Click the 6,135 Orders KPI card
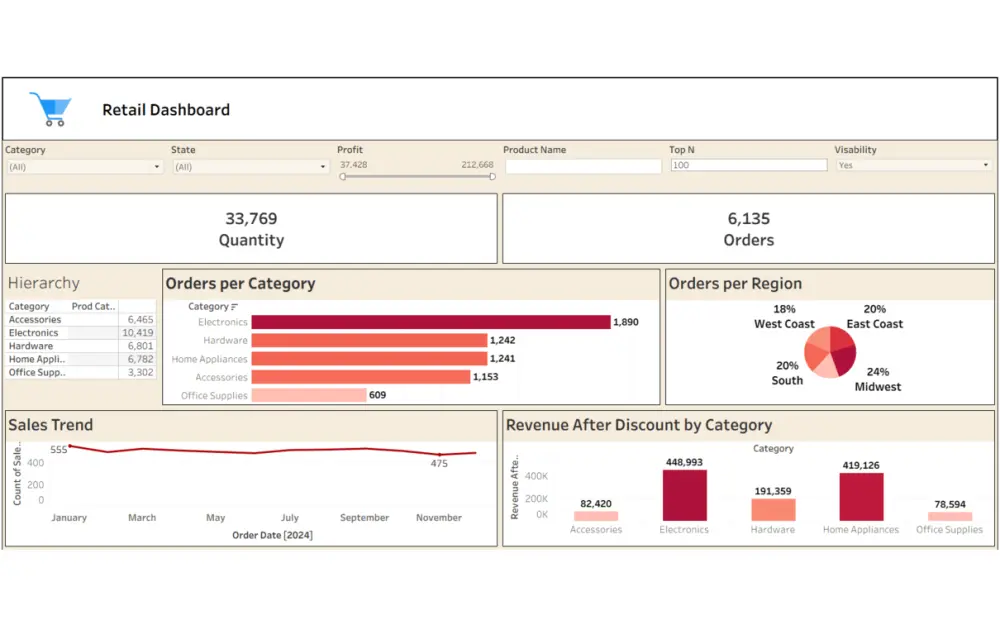The image size is (1000, 625). coord(748,228)
